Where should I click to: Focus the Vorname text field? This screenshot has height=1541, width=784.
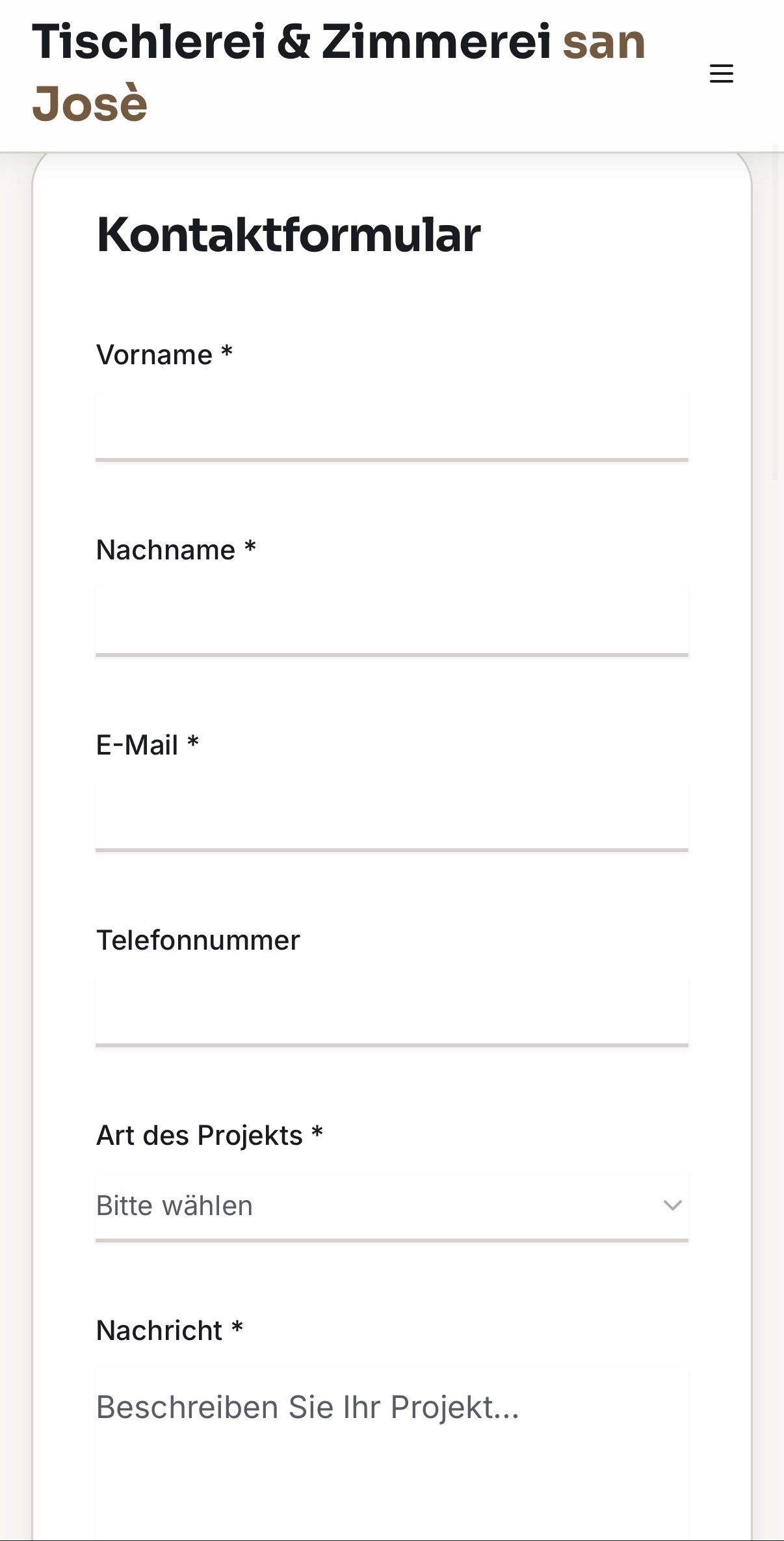coord(391,425)
